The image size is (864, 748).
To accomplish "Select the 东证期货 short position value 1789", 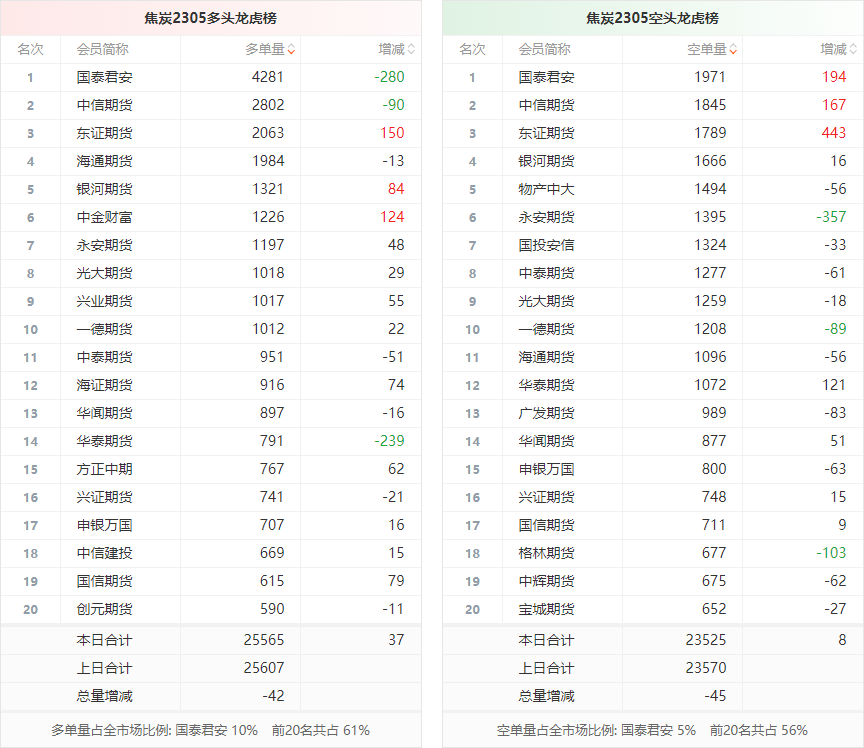I will coord(710,133).
